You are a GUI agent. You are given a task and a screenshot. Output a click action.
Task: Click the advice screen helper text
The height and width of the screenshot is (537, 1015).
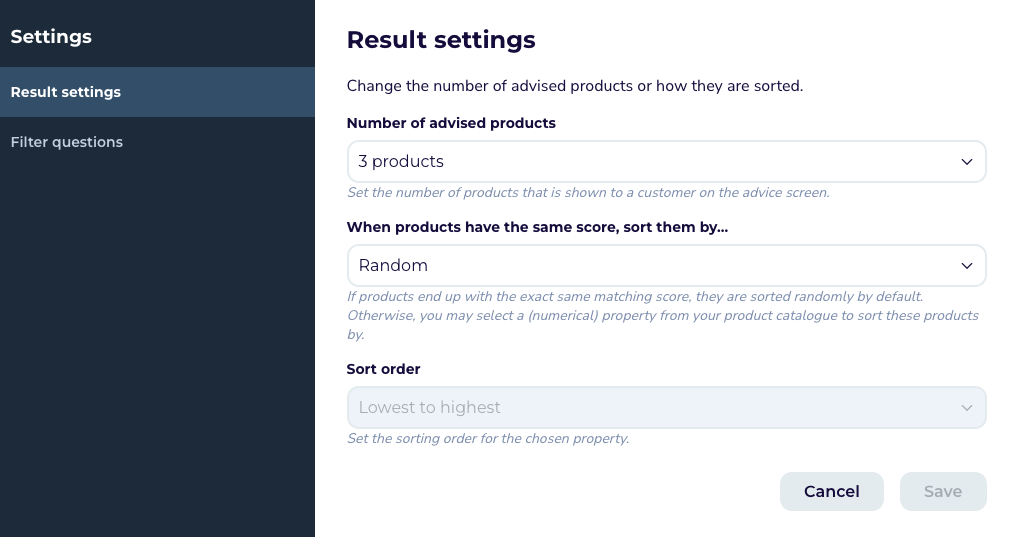[588, 193]
